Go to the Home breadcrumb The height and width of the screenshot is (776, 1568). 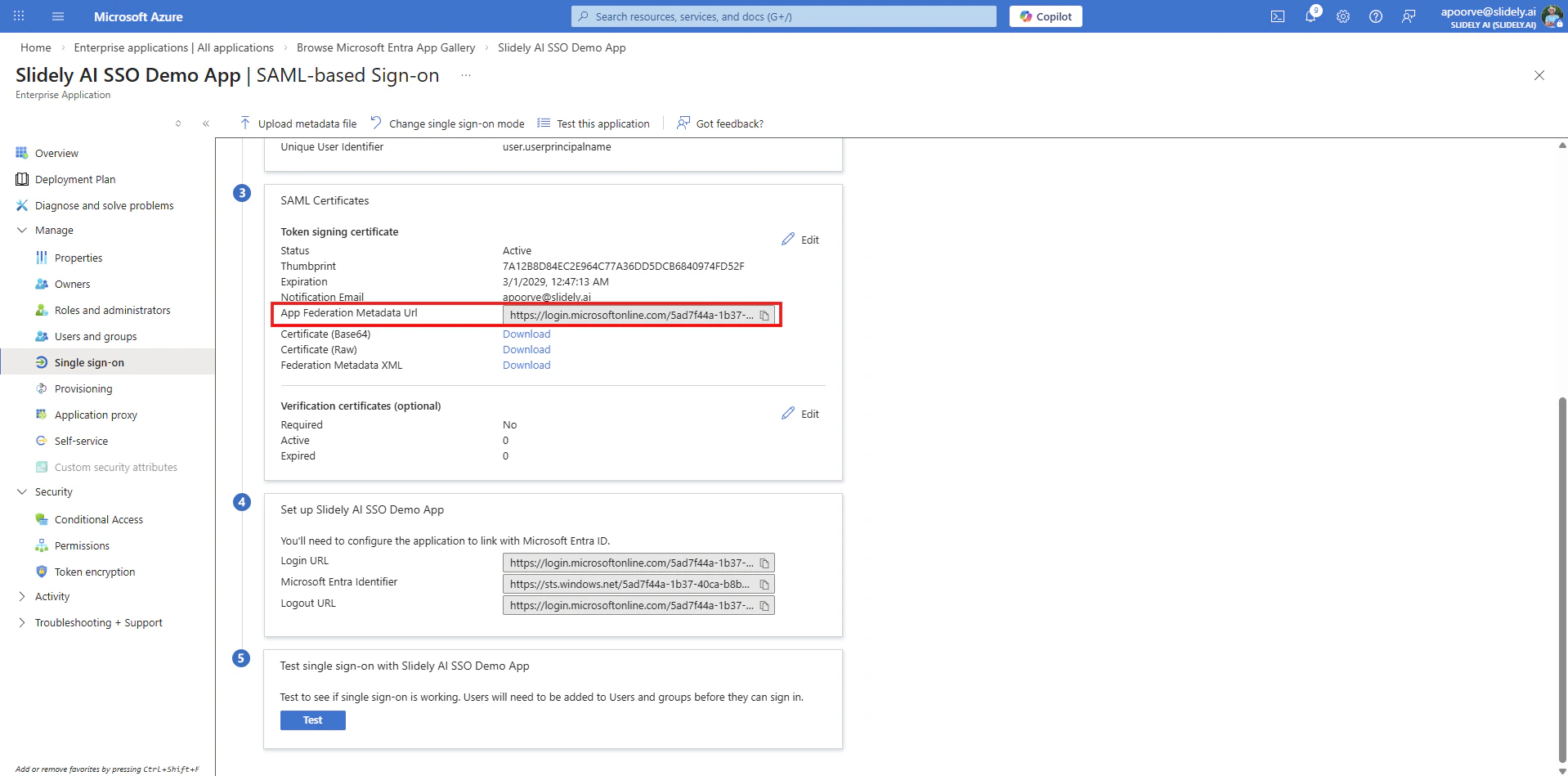(x=36, y=47)
